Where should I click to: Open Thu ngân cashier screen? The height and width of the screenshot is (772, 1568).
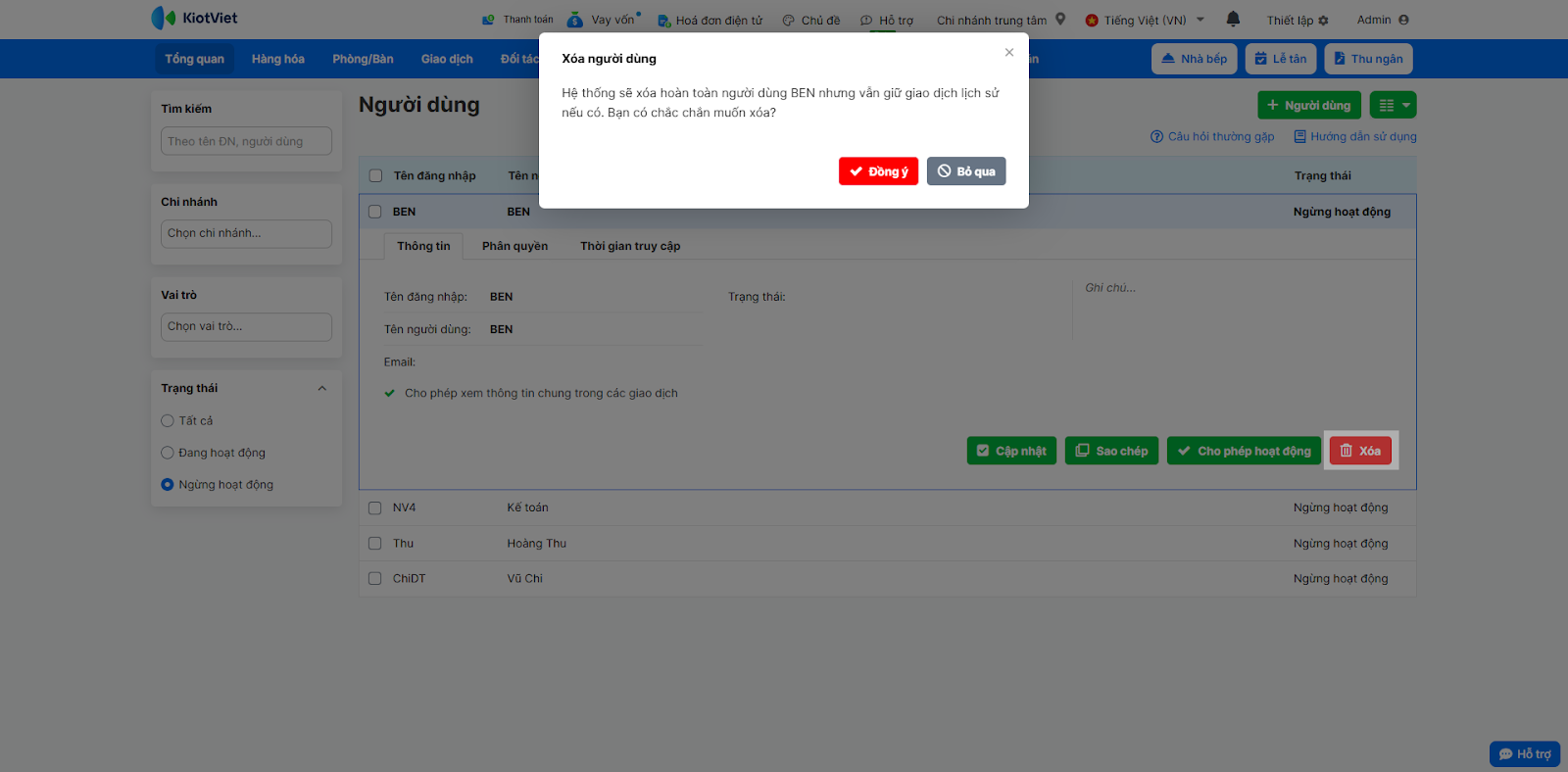[x=1368, y=59]
